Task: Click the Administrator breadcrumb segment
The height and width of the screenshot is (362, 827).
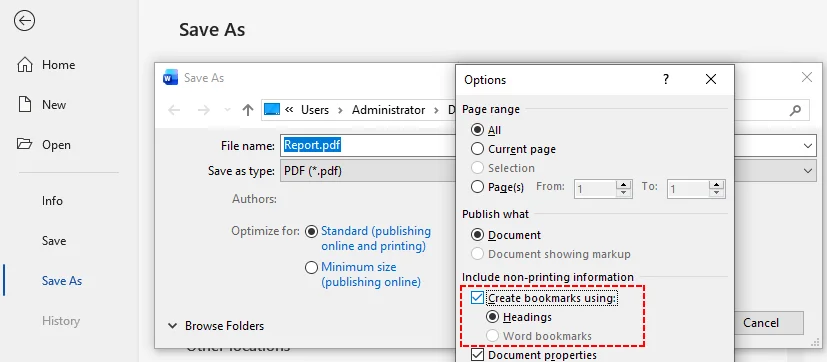Action: [x=388, y=110]
